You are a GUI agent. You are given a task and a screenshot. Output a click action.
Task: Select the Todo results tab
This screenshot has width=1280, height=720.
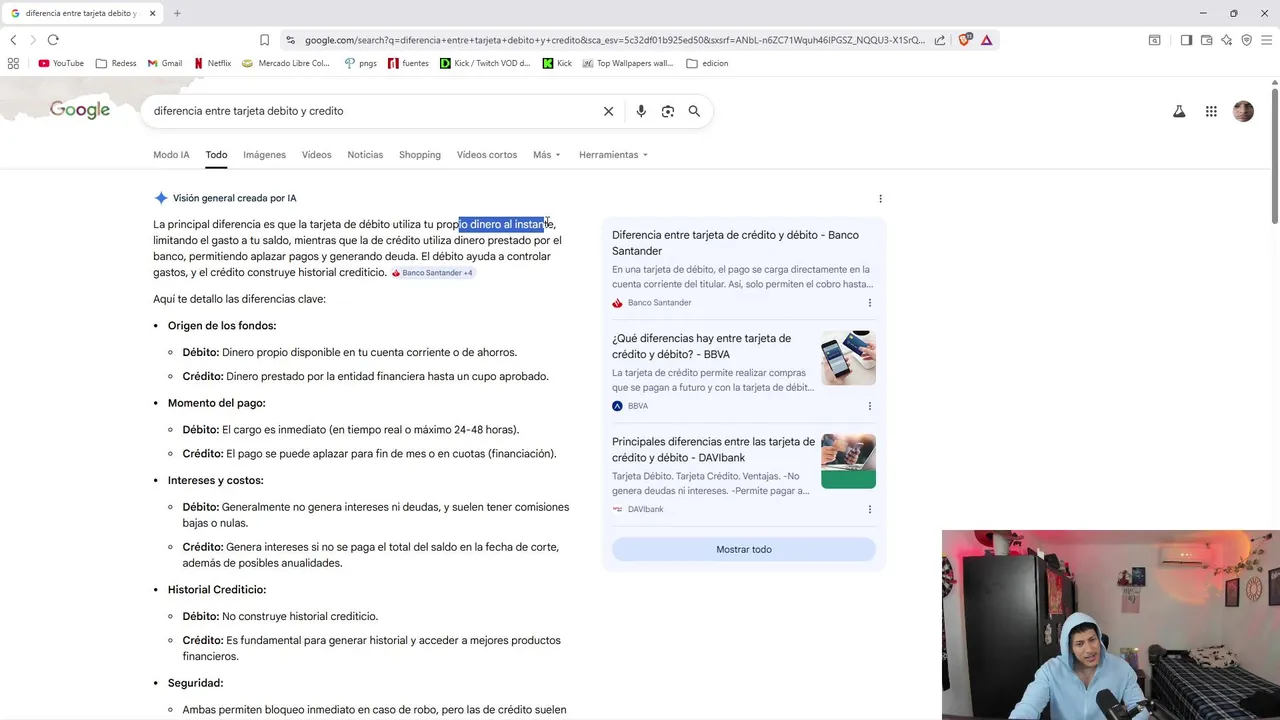point(216,155)
